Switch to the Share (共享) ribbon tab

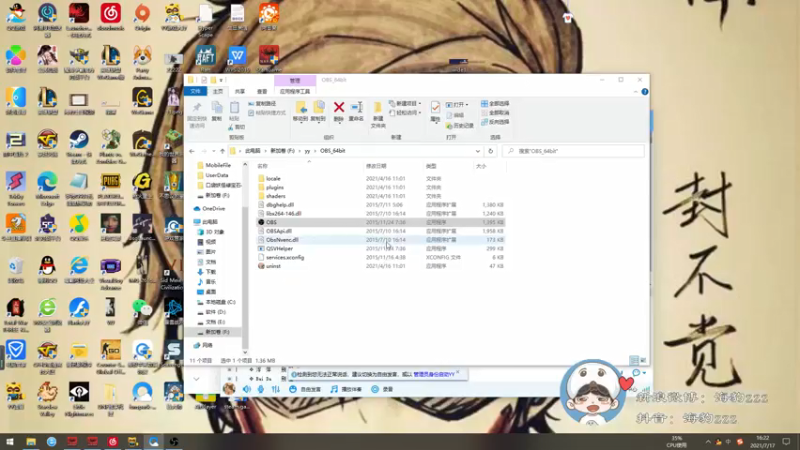pyautogui.click(x=240, y=91)
